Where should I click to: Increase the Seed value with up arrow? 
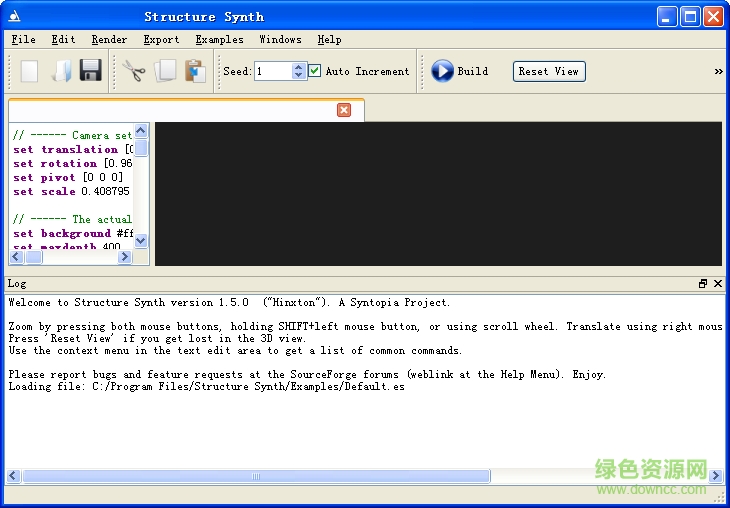click(x=298, y=67)
